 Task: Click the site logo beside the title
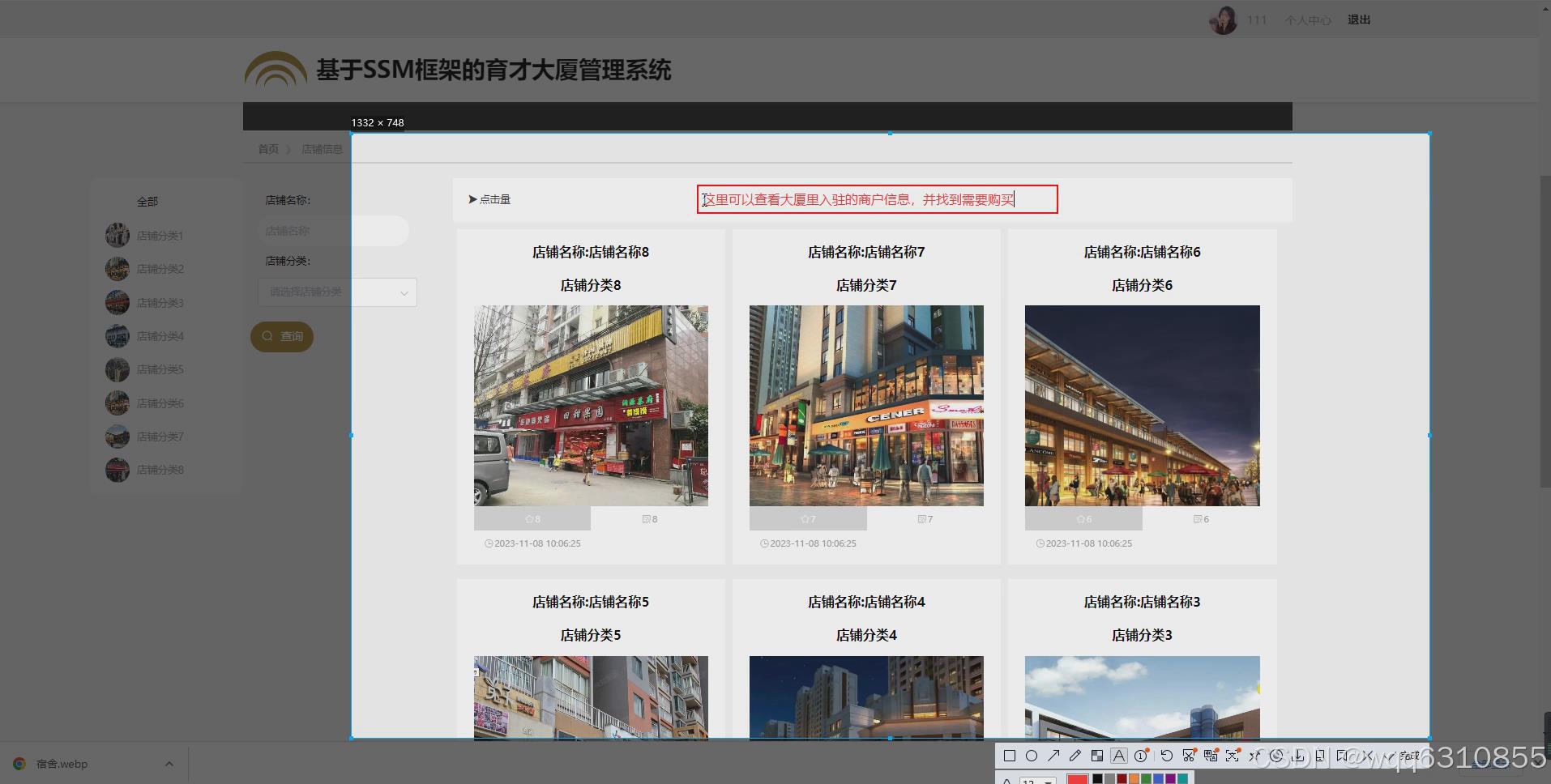[276, 70]
